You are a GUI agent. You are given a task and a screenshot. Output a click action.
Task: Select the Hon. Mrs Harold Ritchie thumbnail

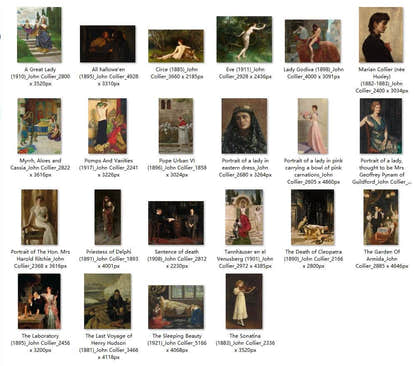(x=39, y=217)
